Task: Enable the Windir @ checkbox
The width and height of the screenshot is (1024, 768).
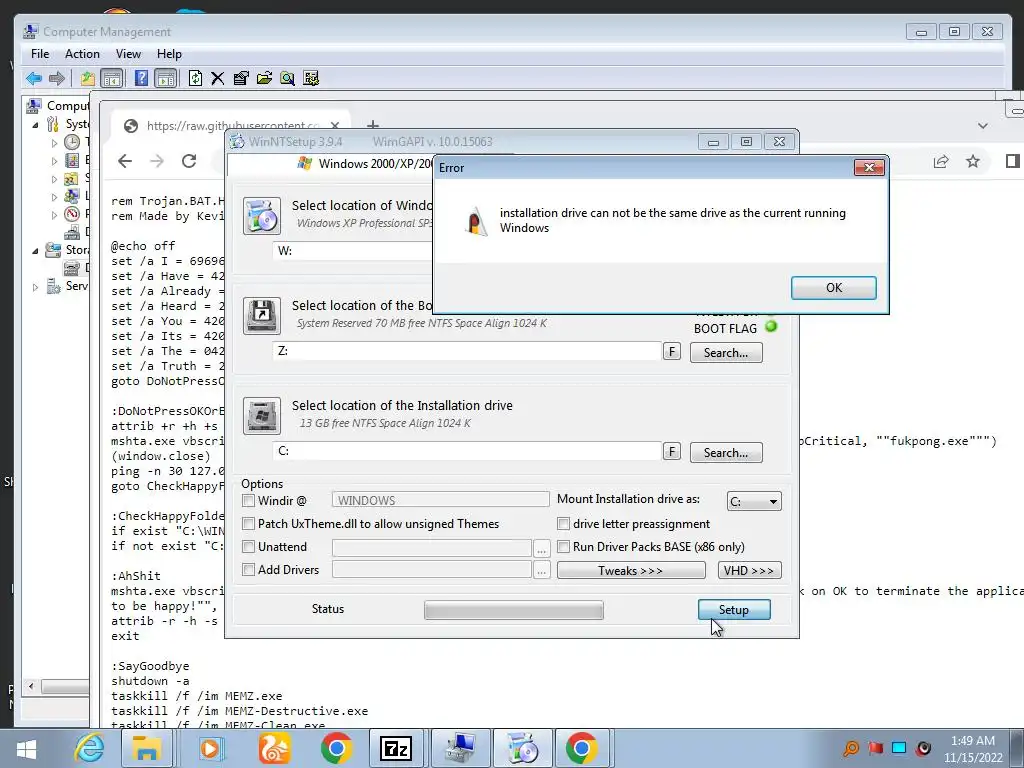Action: pyautogui.click(x=248, y=501)
